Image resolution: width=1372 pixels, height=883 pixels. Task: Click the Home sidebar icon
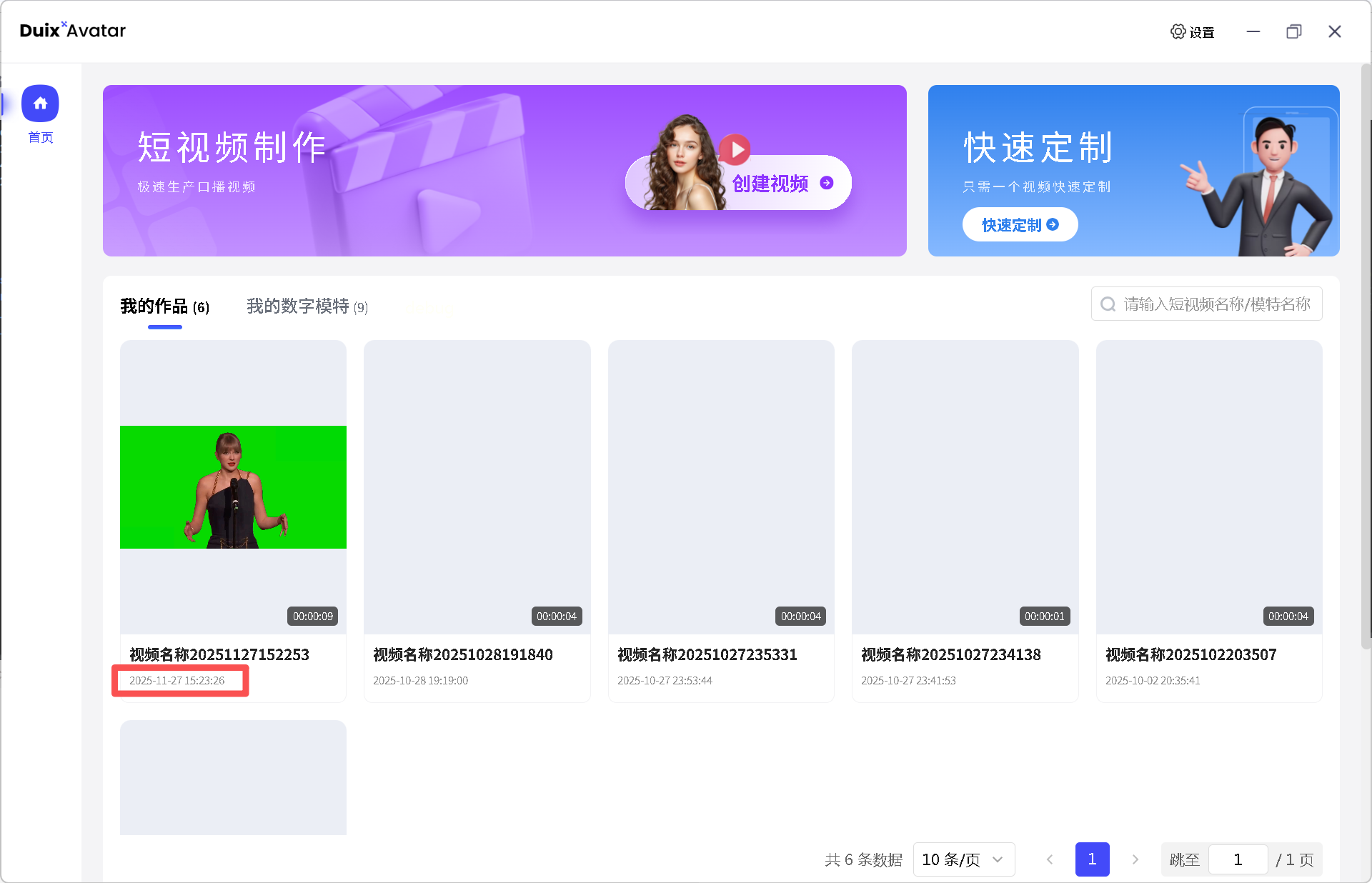(40, 104)
